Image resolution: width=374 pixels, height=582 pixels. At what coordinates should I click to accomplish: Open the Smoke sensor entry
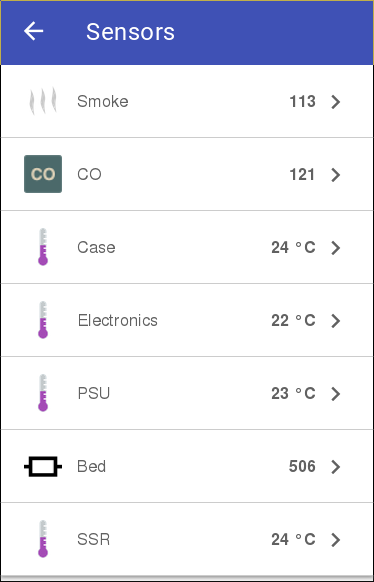(187, 101)
